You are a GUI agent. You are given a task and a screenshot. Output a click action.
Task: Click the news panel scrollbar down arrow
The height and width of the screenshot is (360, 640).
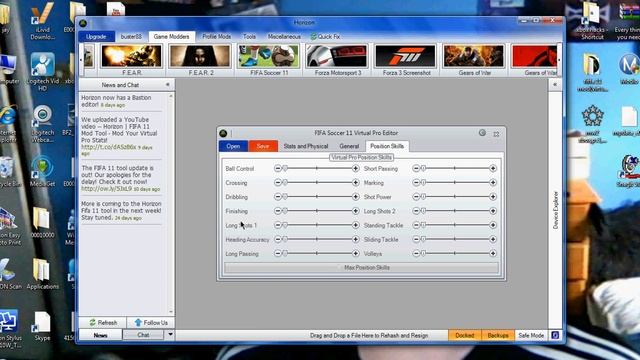coord(171,312)
